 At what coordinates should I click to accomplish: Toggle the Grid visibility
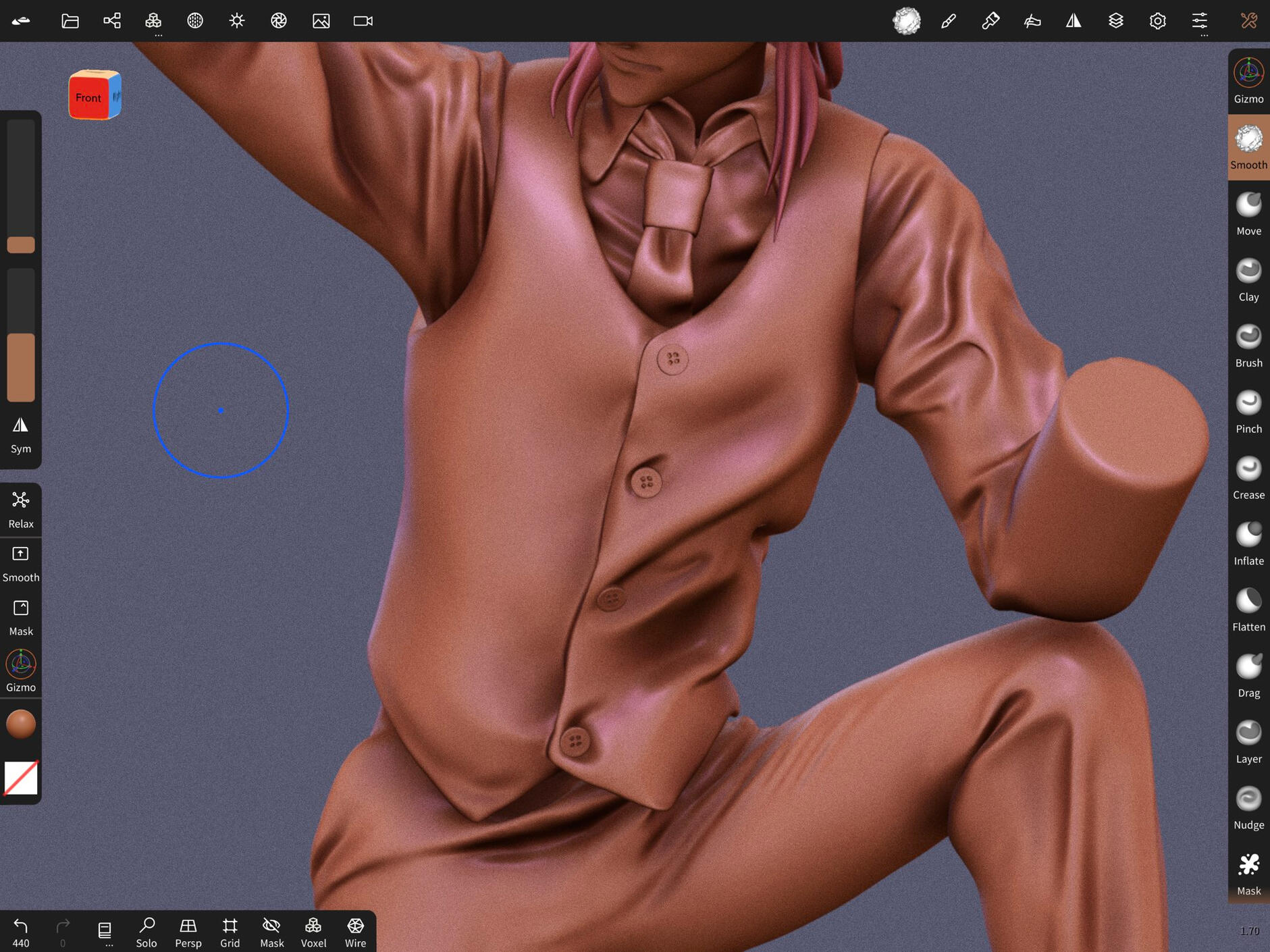(x=230, y=932)
